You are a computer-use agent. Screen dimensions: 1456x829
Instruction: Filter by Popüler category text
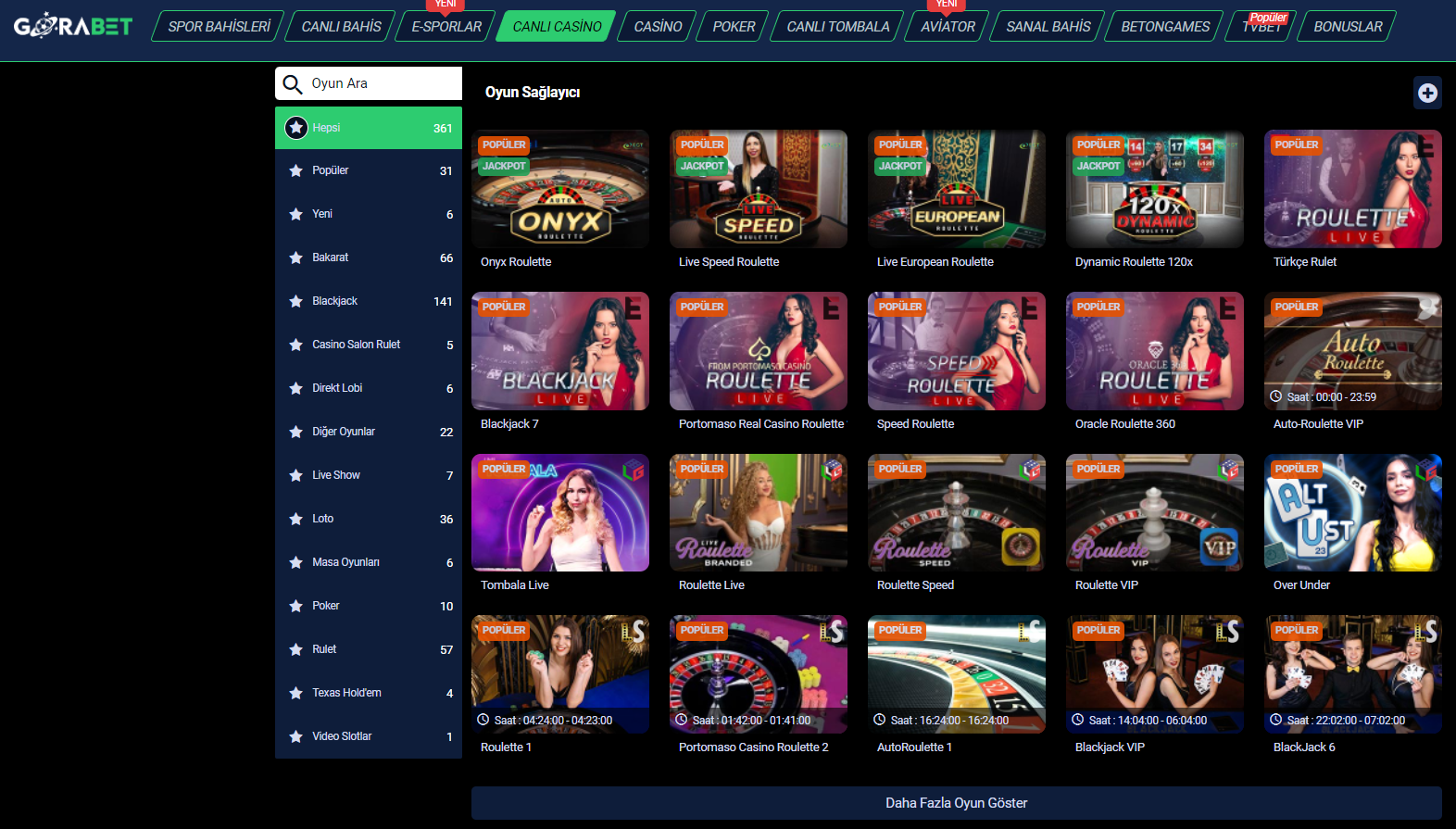(x=330, y=170)
